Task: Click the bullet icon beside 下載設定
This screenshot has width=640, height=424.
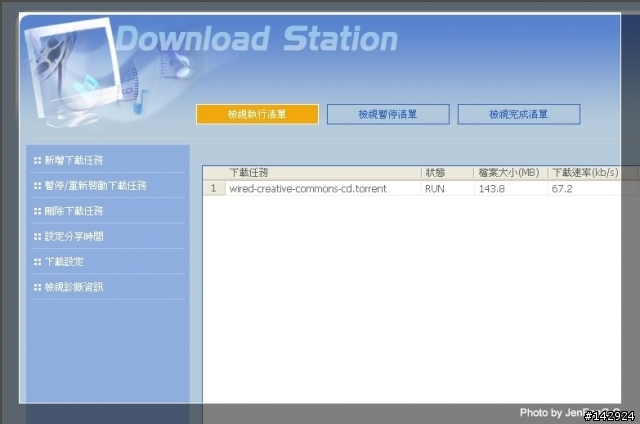Action: pos(38,262)
